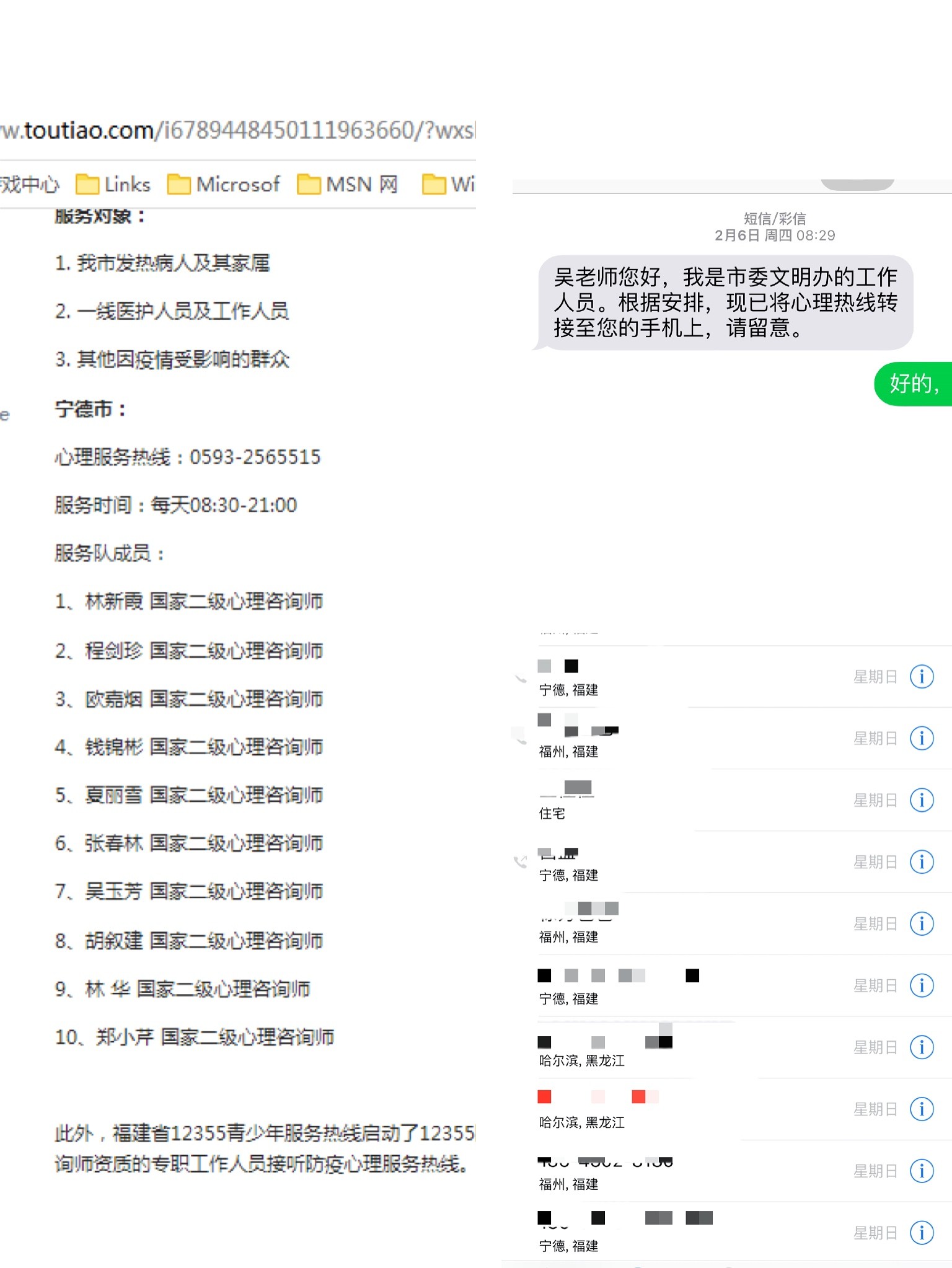Tap the green 好的 reply bubble
The height and width of the screenshot is (1268, 952).
[x=914, y=384]
